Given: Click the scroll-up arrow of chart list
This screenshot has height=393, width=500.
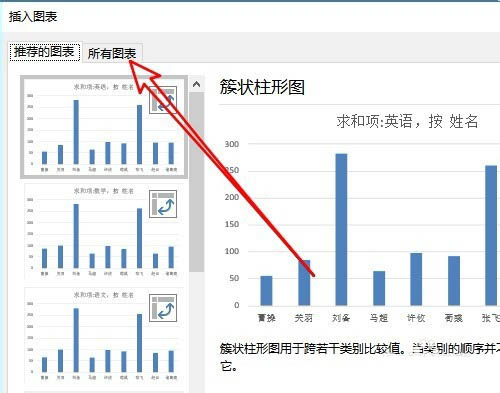Looking at the screenshot, I should 196,84.
